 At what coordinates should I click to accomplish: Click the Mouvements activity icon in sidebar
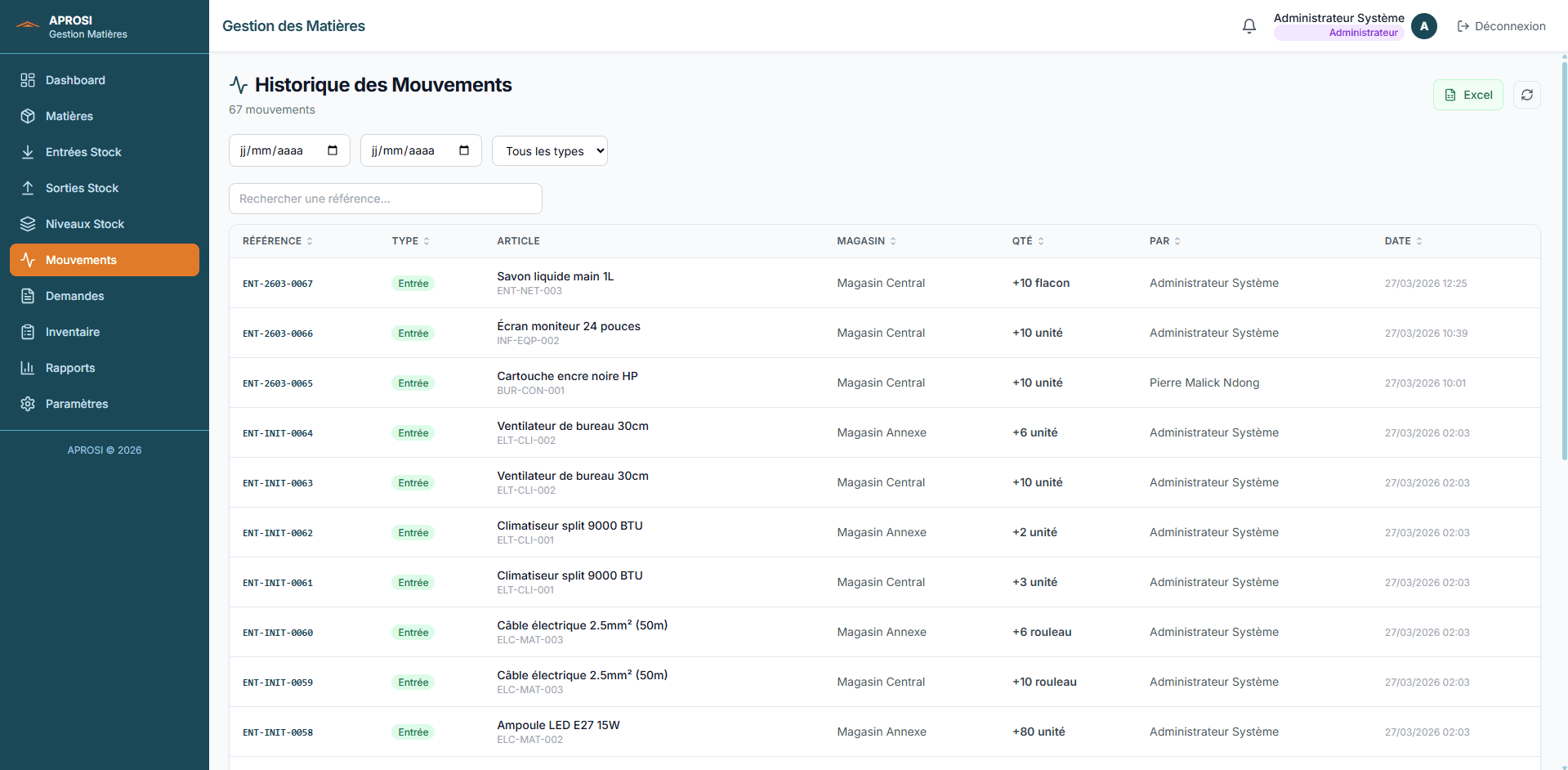[x=28, y=260]
